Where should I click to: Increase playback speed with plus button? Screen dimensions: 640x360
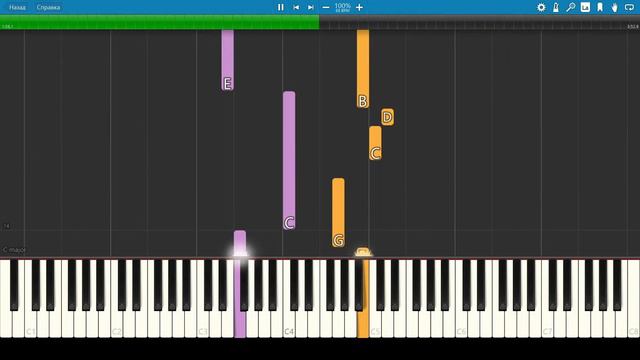pyautogui.click(x=359, y=7)
